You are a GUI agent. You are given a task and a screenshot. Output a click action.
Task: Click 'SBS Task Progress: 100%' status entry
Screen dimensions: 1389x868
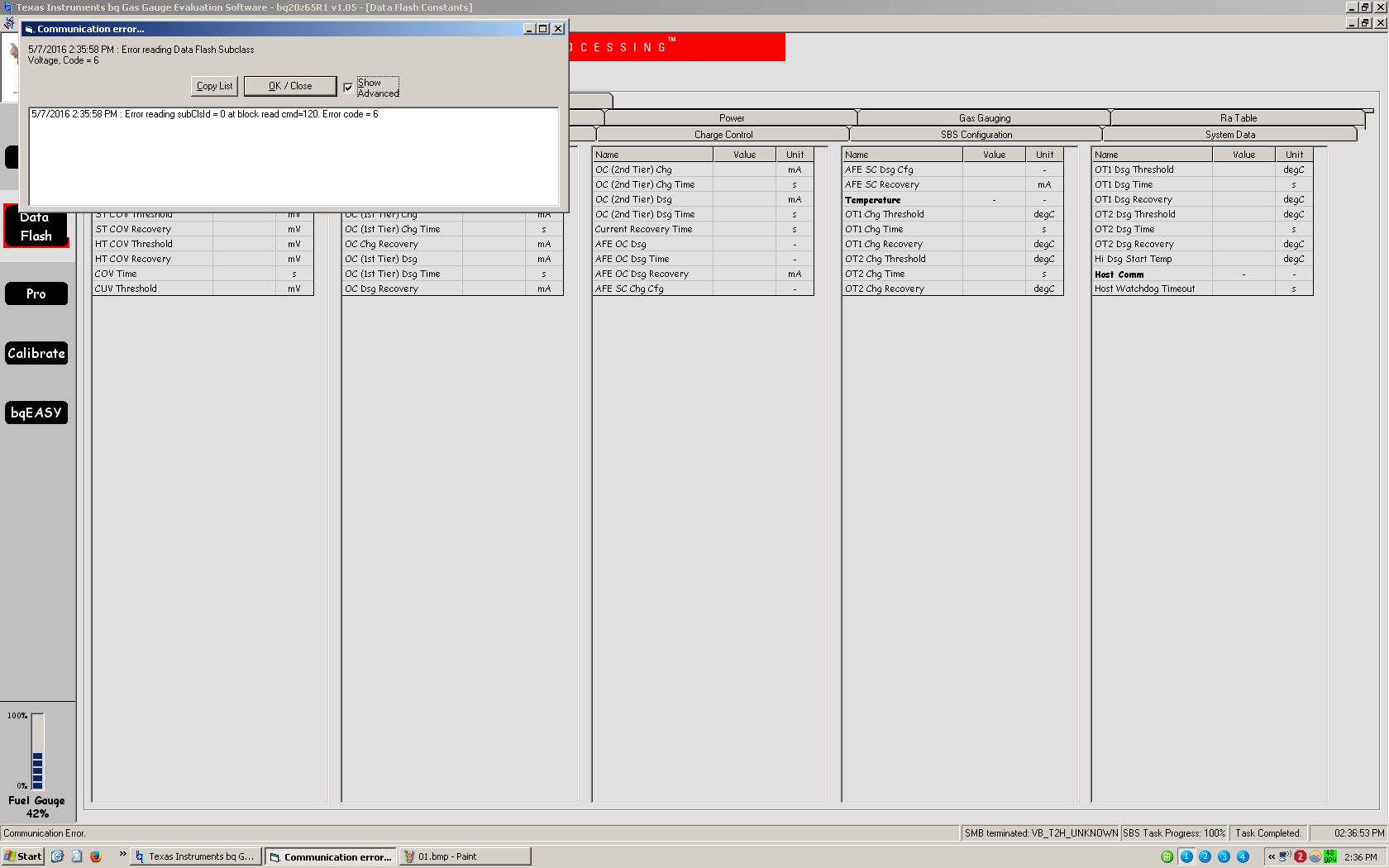(x=1174, y=833)
